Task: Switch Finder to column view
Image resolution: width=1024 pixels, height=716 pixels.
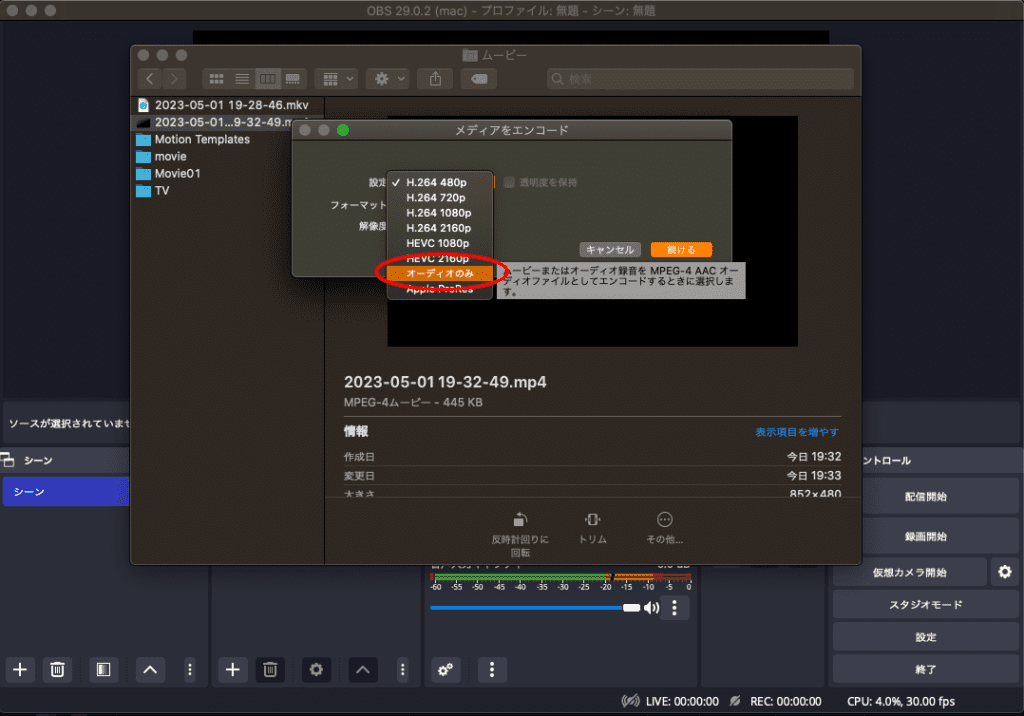Action: pyautogui.click(x=268, y=79)
